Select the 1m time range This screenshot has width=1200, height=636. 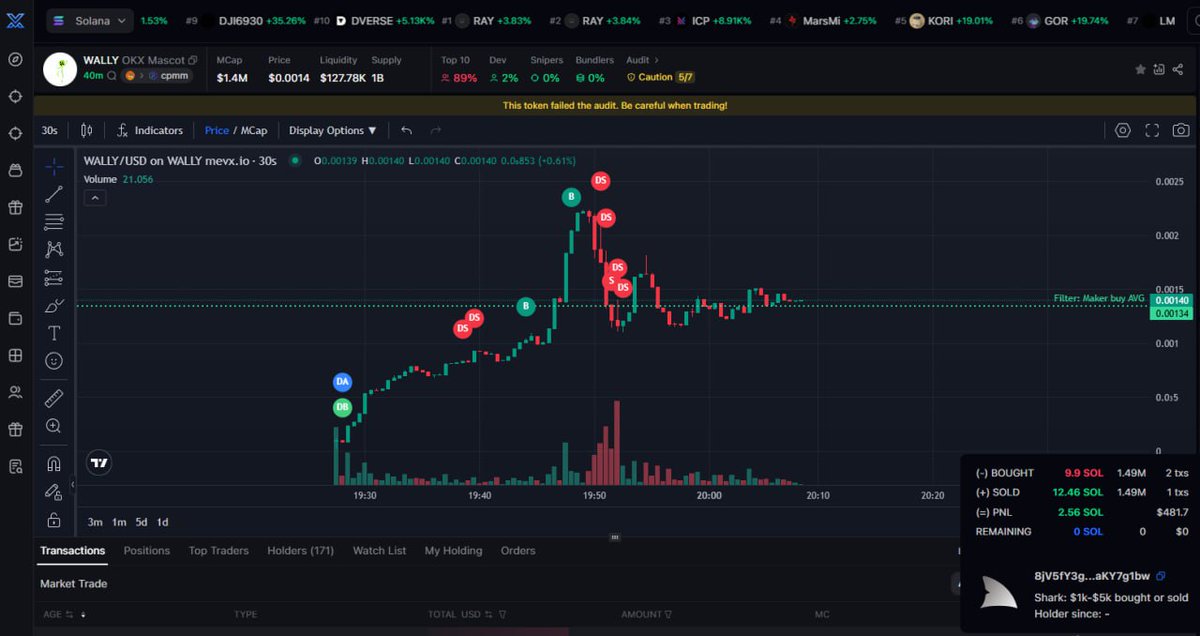119,522
